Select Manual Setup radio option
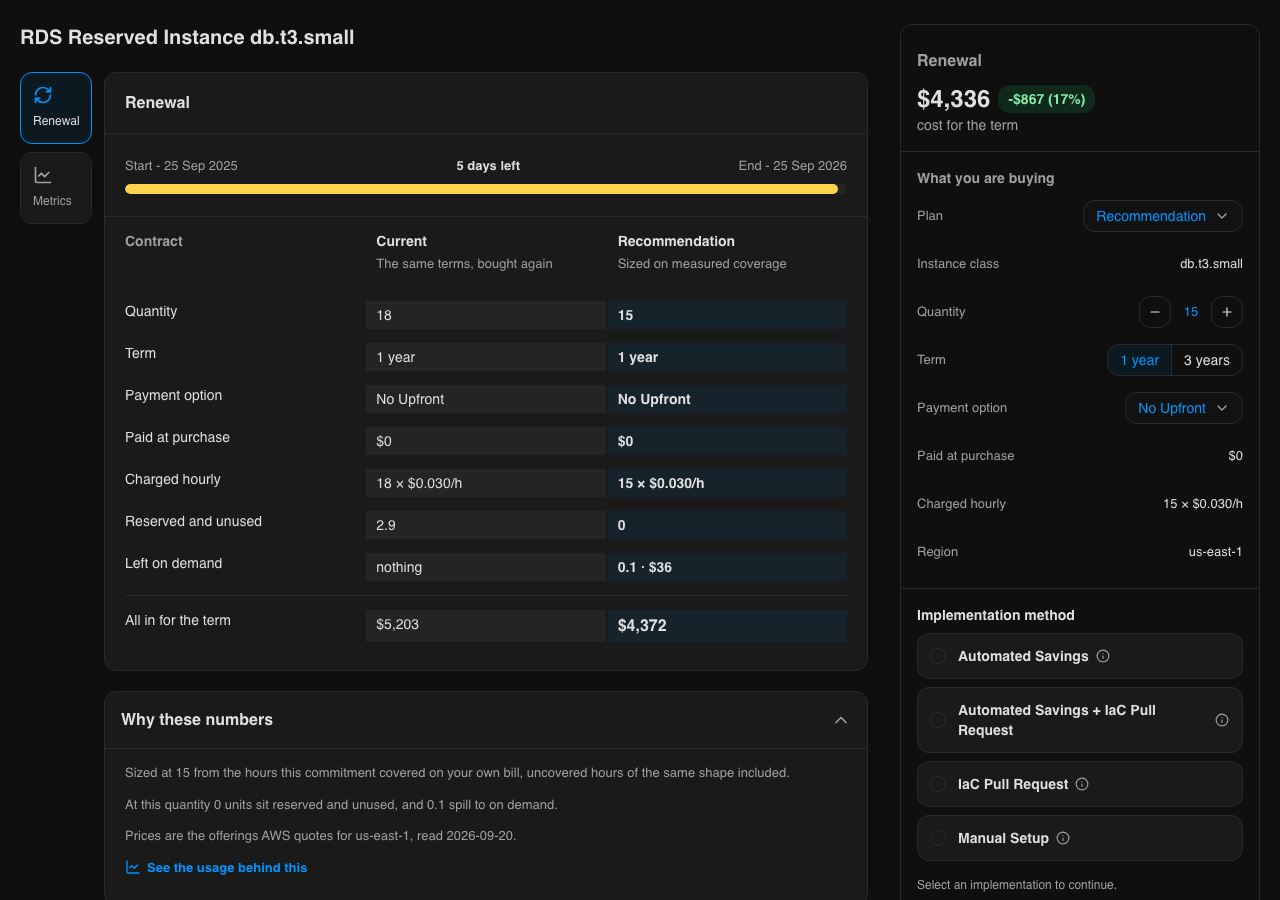Viewport: 1280px width, 900px height. 1080,838
